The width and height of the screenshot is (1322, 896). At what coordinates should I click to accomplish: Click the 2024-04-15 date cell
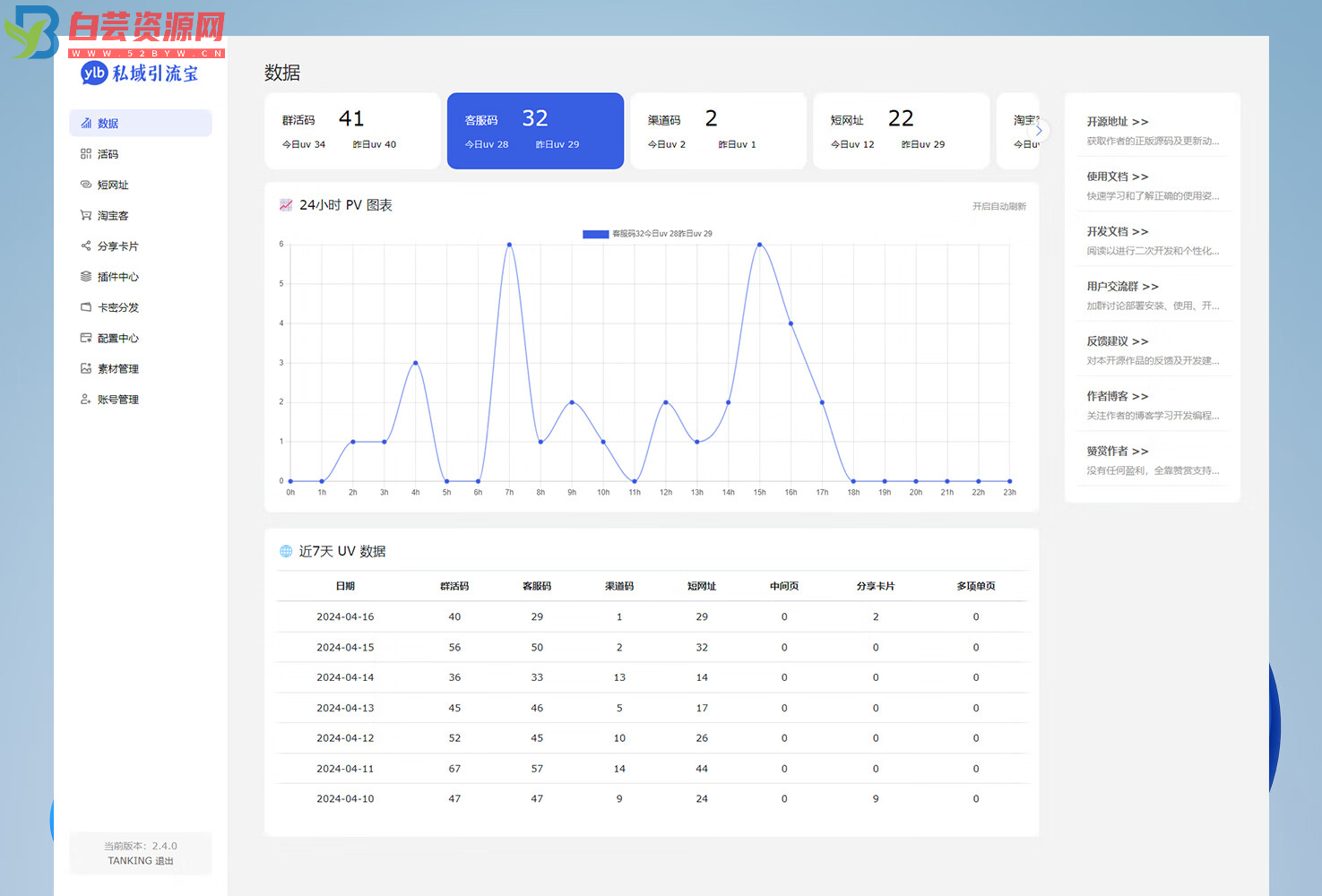coord(345,647)
